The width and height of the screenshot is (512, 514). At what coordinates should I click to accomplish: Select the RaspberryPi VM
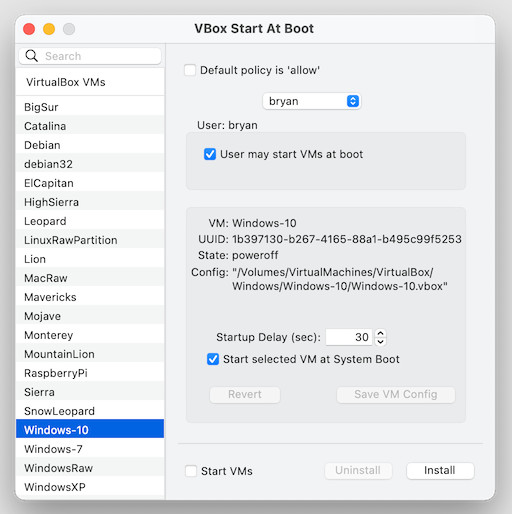pos(90,373)
